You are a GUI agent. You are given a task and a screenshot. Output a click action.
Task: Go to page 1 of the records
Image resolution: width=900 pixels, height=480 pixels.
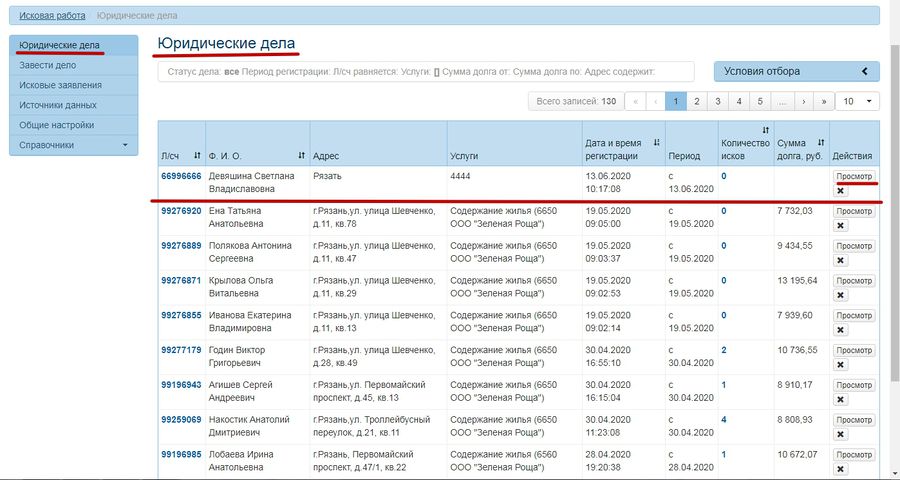coord(676,101)
